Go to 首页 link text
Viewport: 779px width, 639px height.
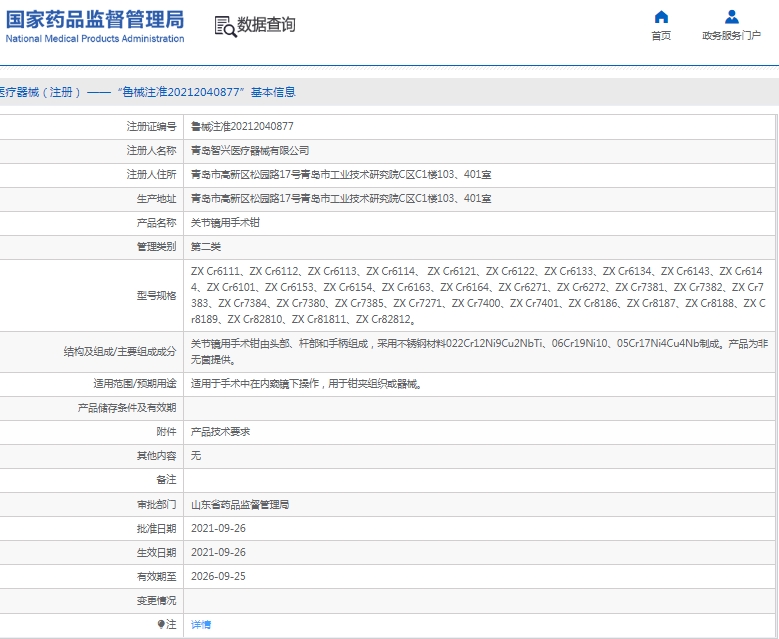(661, 35)
